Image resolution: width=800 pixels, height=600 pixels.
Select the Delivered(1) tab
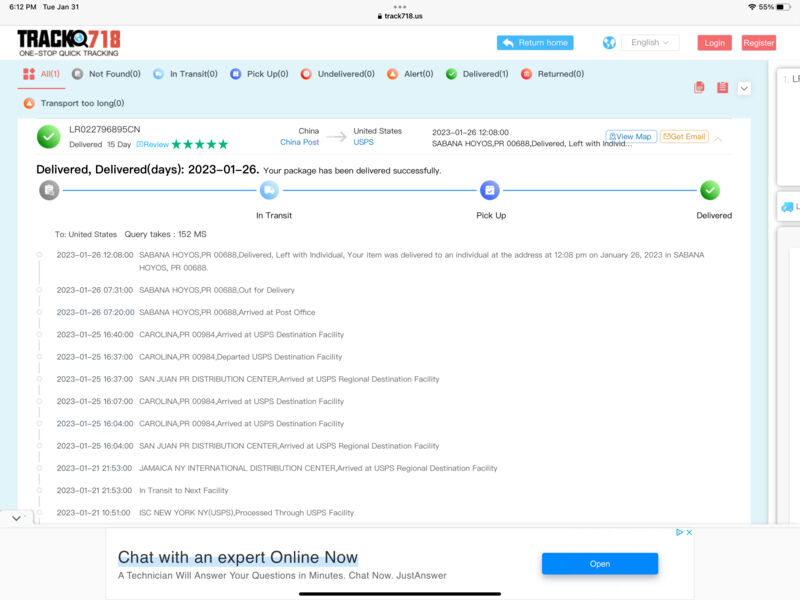click(x=477, y=74)
